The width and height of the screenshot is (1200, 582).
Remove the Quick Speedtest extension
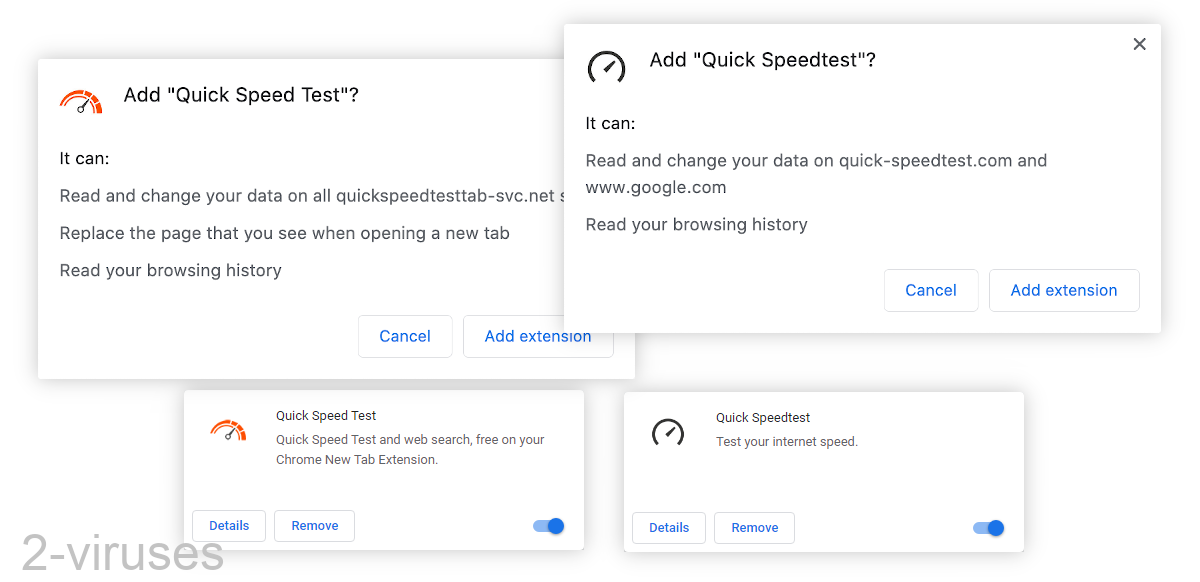(x=754, y=527)
